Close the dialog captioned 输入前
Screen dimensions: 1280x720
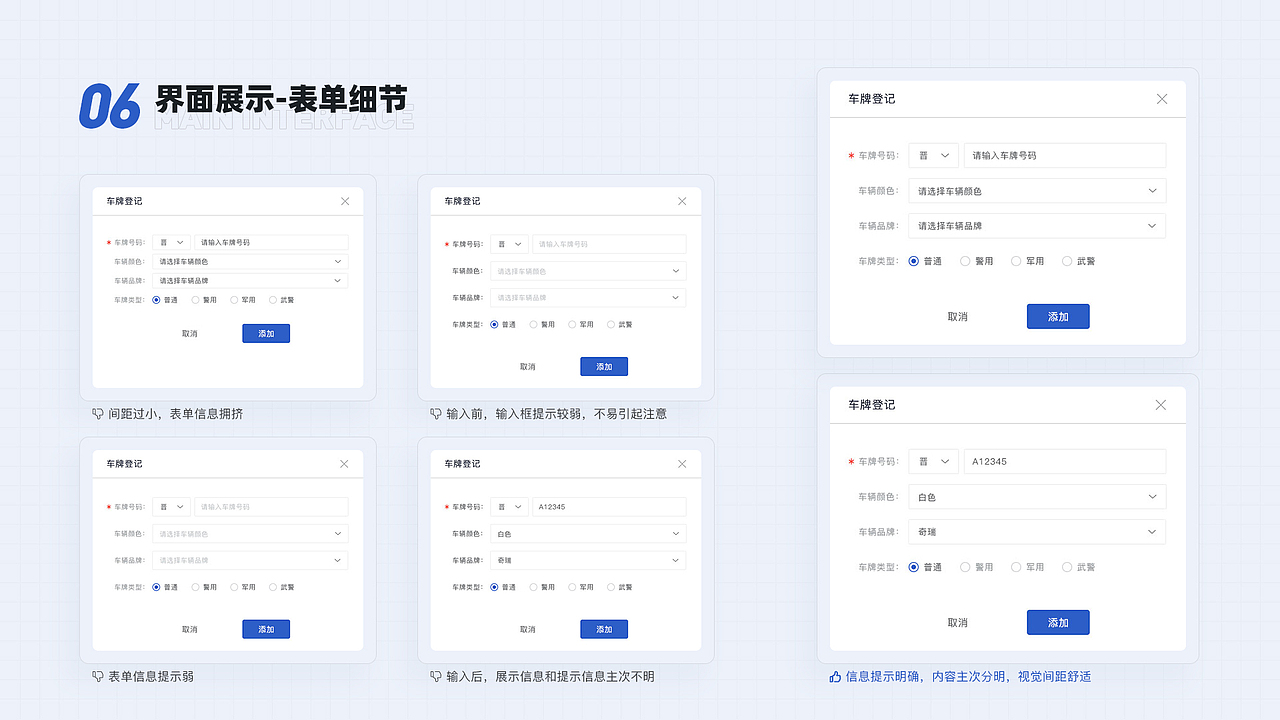[x=682, y=201]
